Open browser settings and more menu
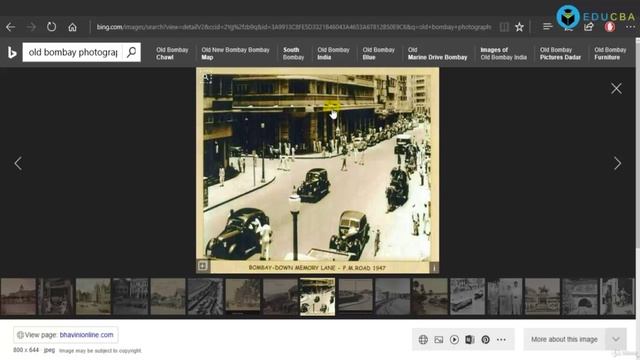The width and height of the screenshot is (640, 360). [x=630, y=27]
